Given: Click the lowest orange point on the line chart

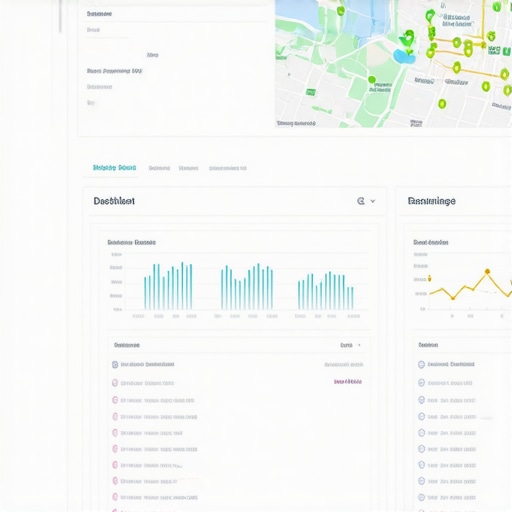Looking at the screenshot, I should coord(453,298).
